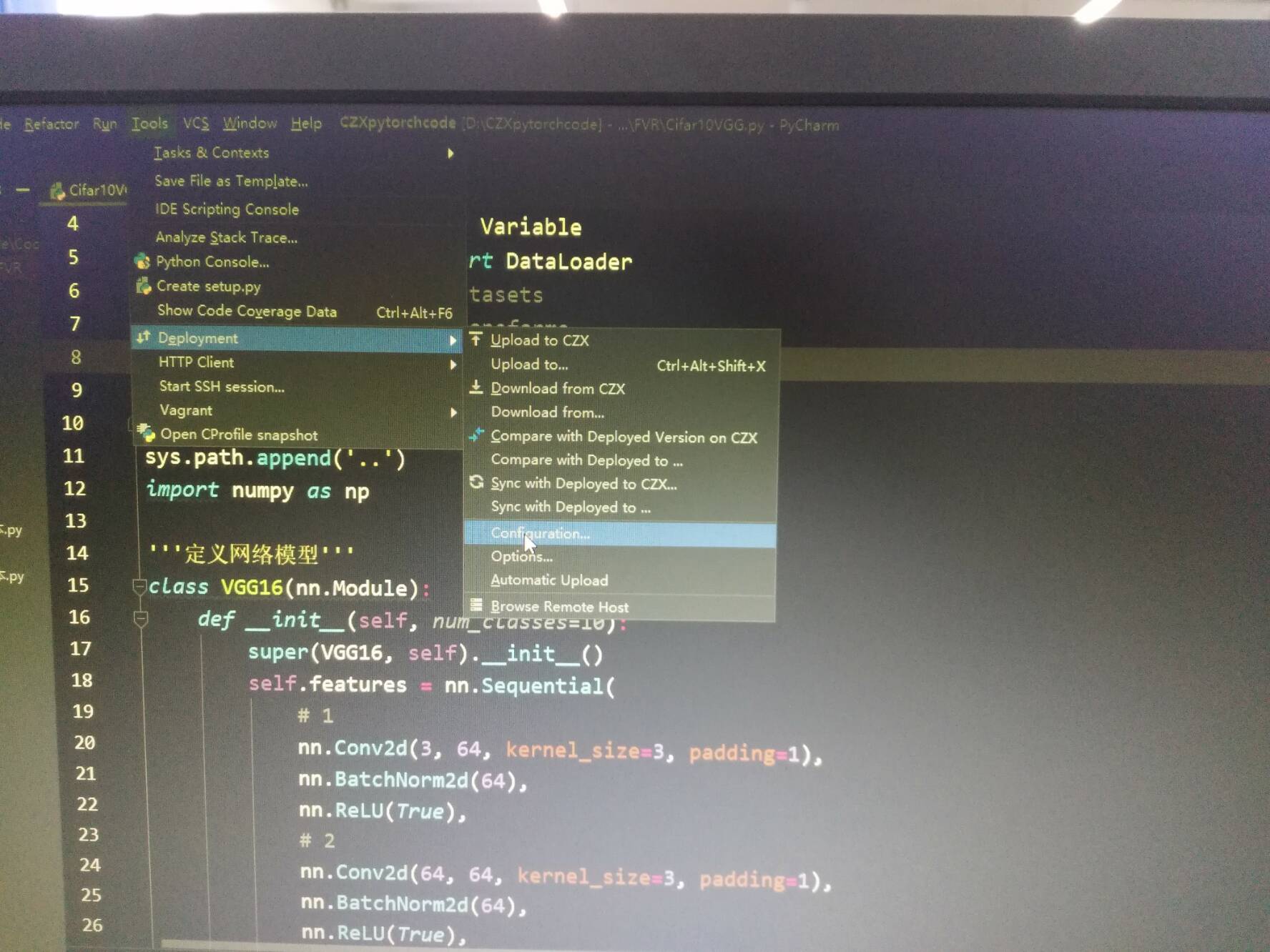
Task: Click 'self.features = nn.Sequential(' line
Action: click(x=431, y=685)
